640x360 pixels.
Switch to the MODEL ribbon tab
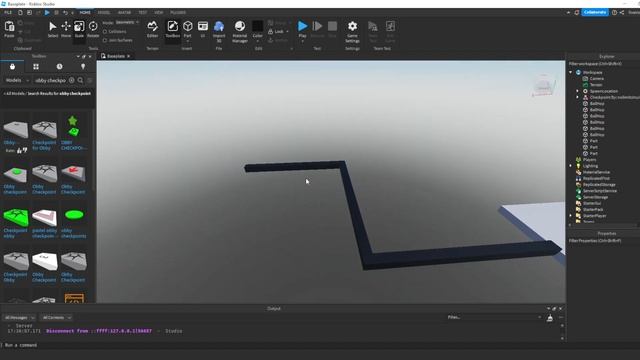coord(104,13)
